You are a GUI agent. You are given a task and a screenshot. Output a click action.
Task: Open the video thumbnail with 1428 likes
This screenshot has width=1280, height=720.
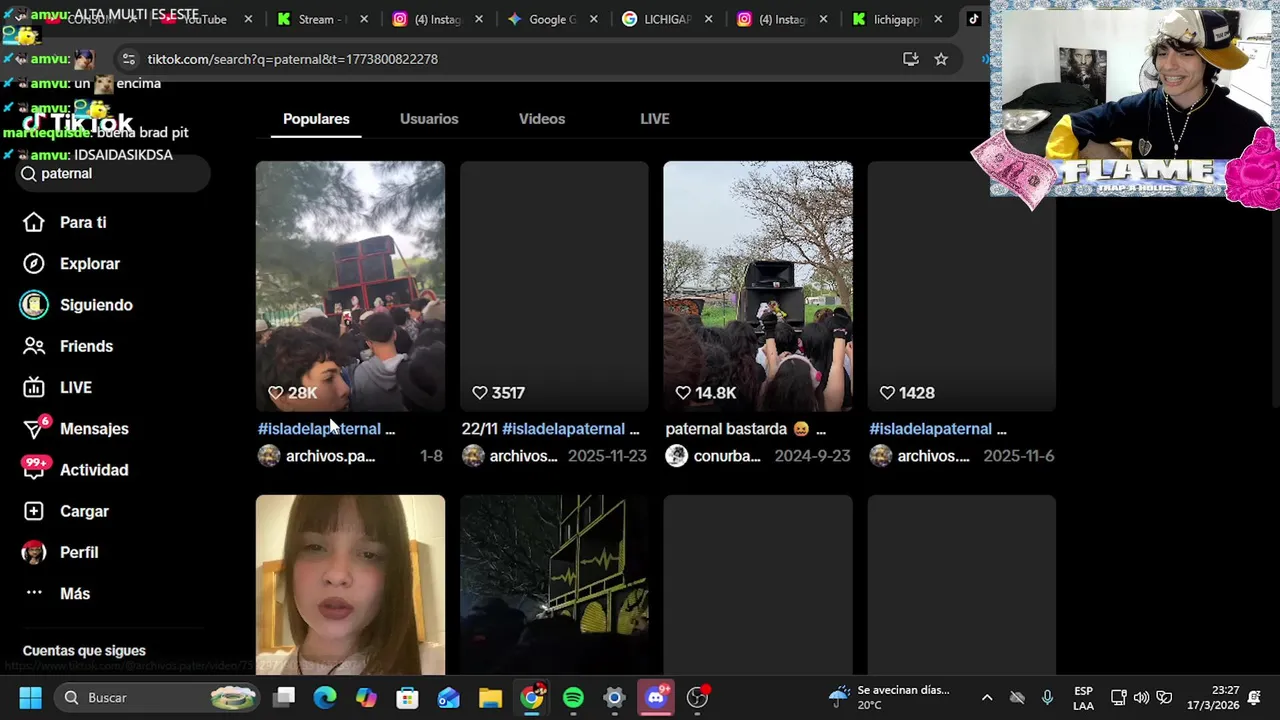(962, 286)
